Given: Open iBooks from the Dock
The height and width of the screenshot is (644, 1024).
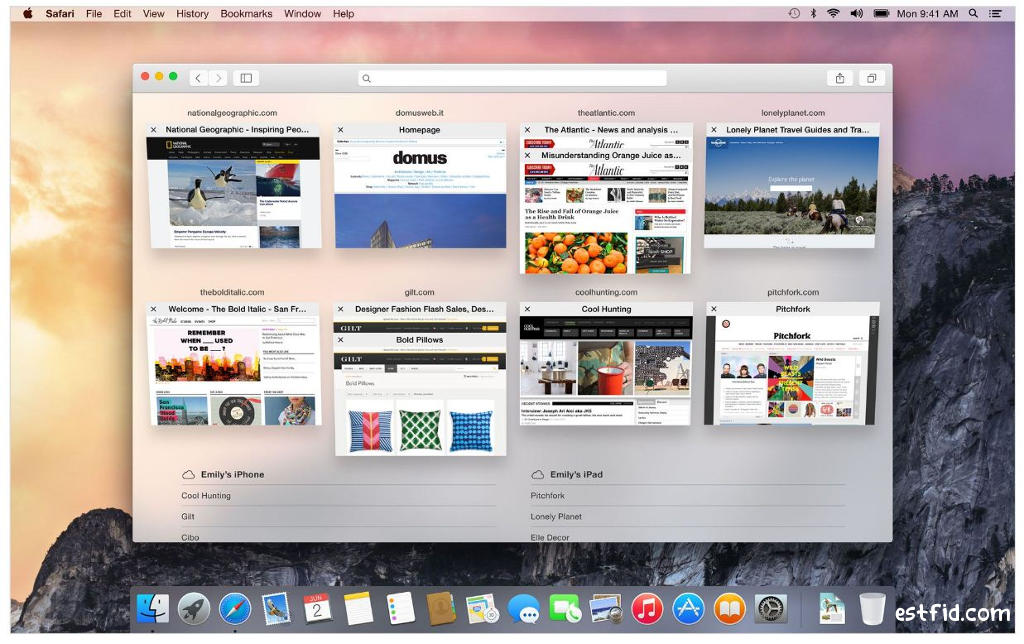Looking at the screenshot, I should coord(729,609).
